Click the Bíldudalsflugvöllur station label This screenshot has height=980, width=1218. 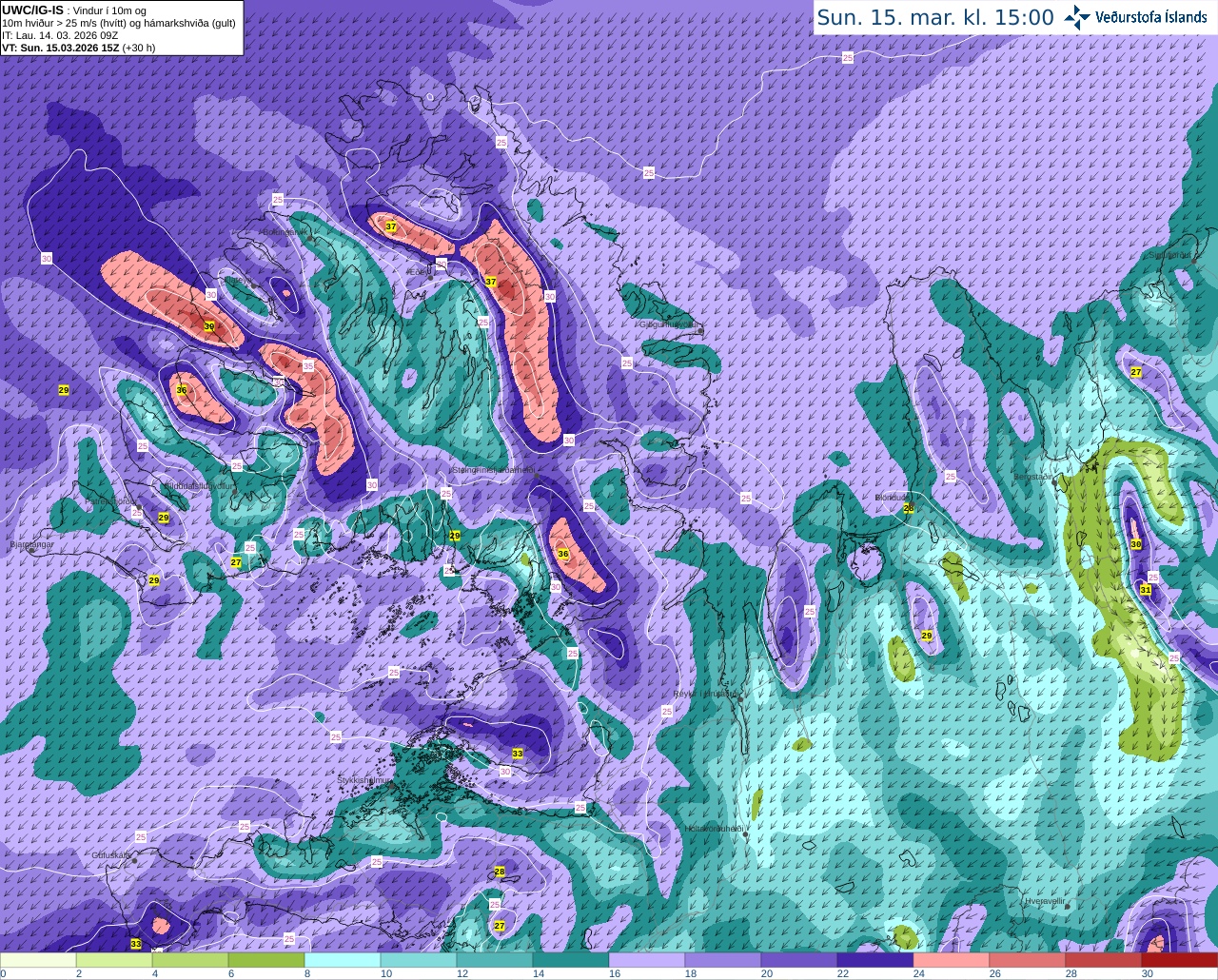click(x=199, y=485)
